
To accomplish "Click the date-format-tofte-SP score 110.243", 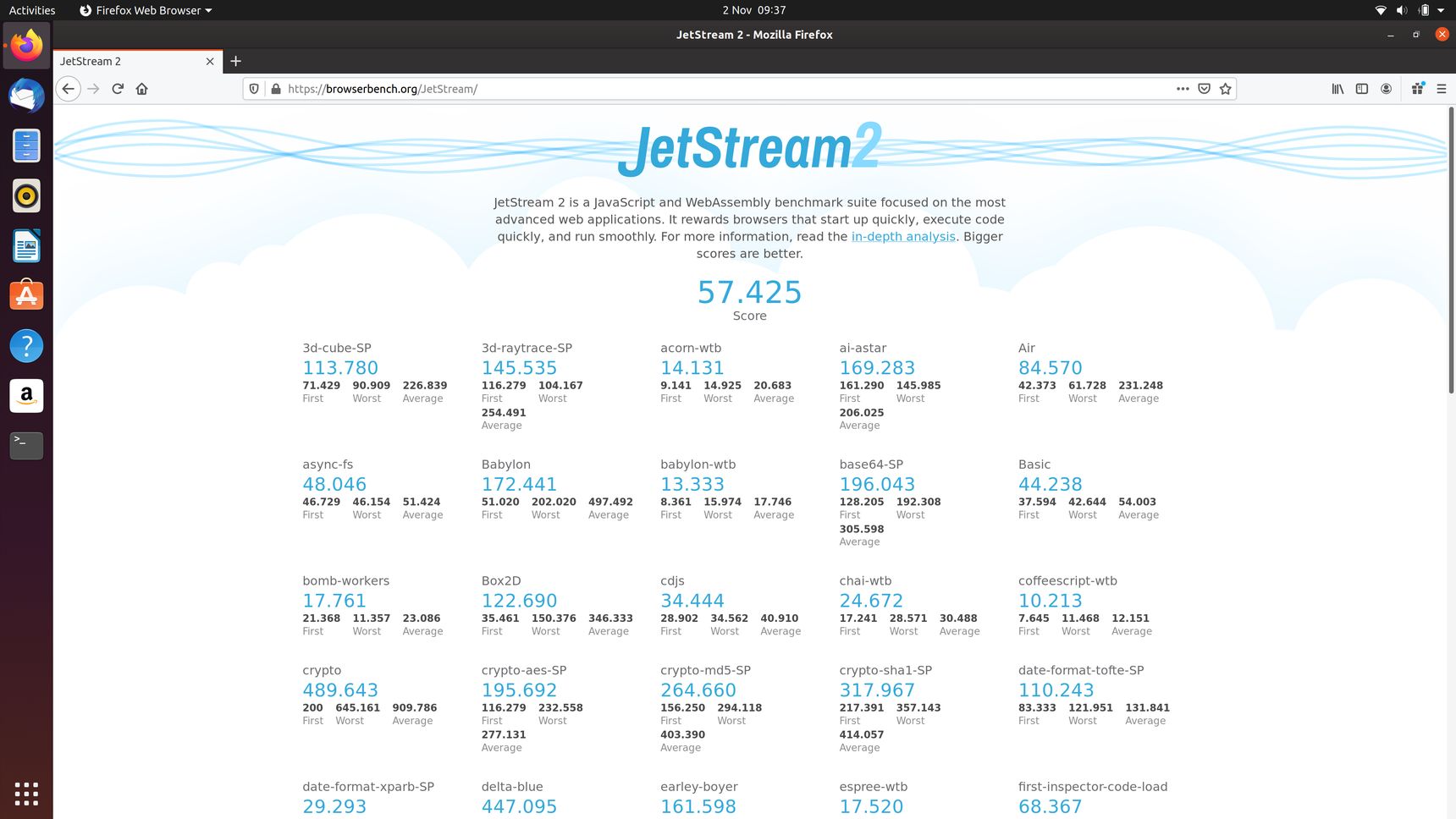I will [1056, 690].
